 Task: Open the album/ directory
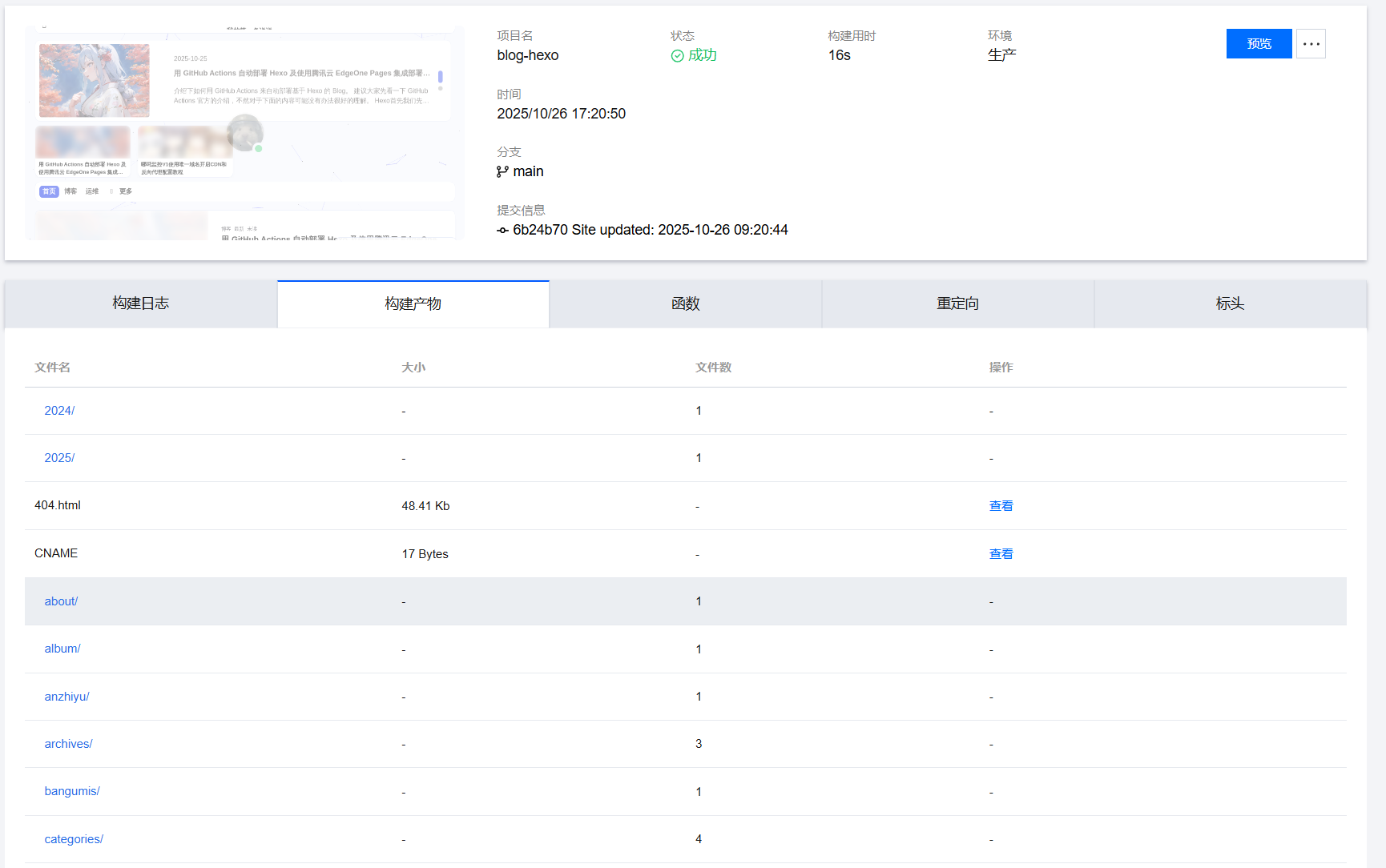click(62, 649)
